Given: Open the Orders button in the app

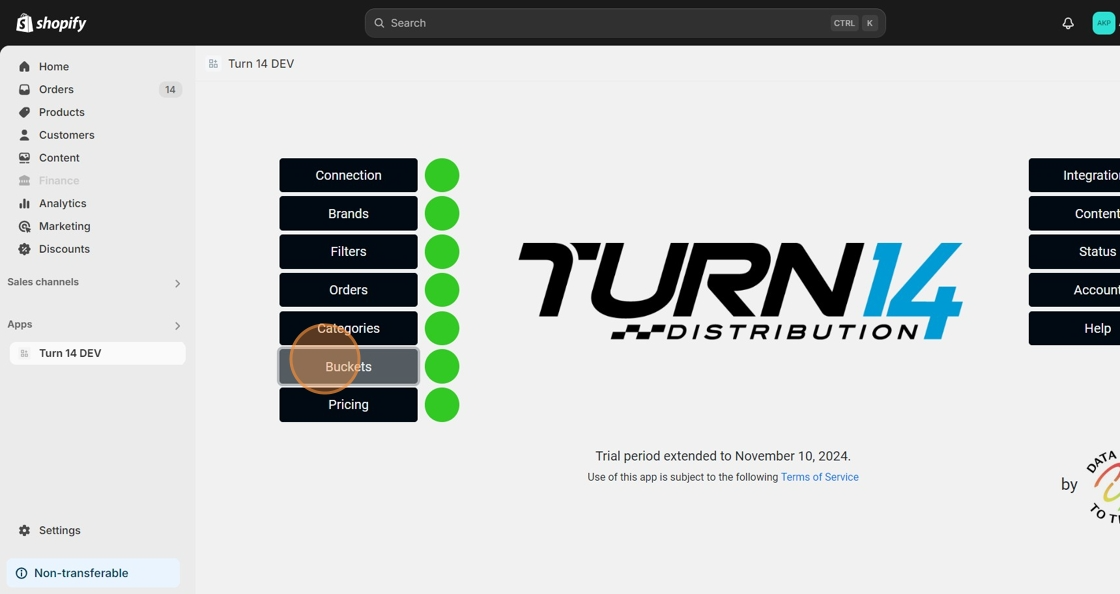Looking at the screenshot, I should click(x=349, y=290).
